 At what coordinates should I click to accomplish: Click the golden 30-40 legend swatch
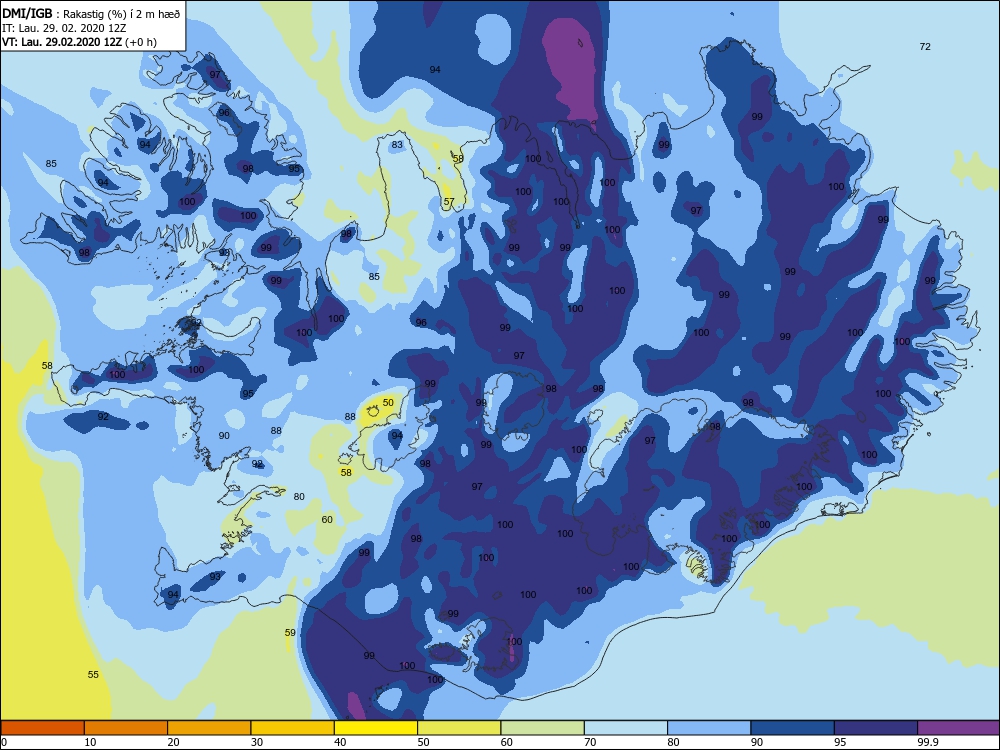293,728
